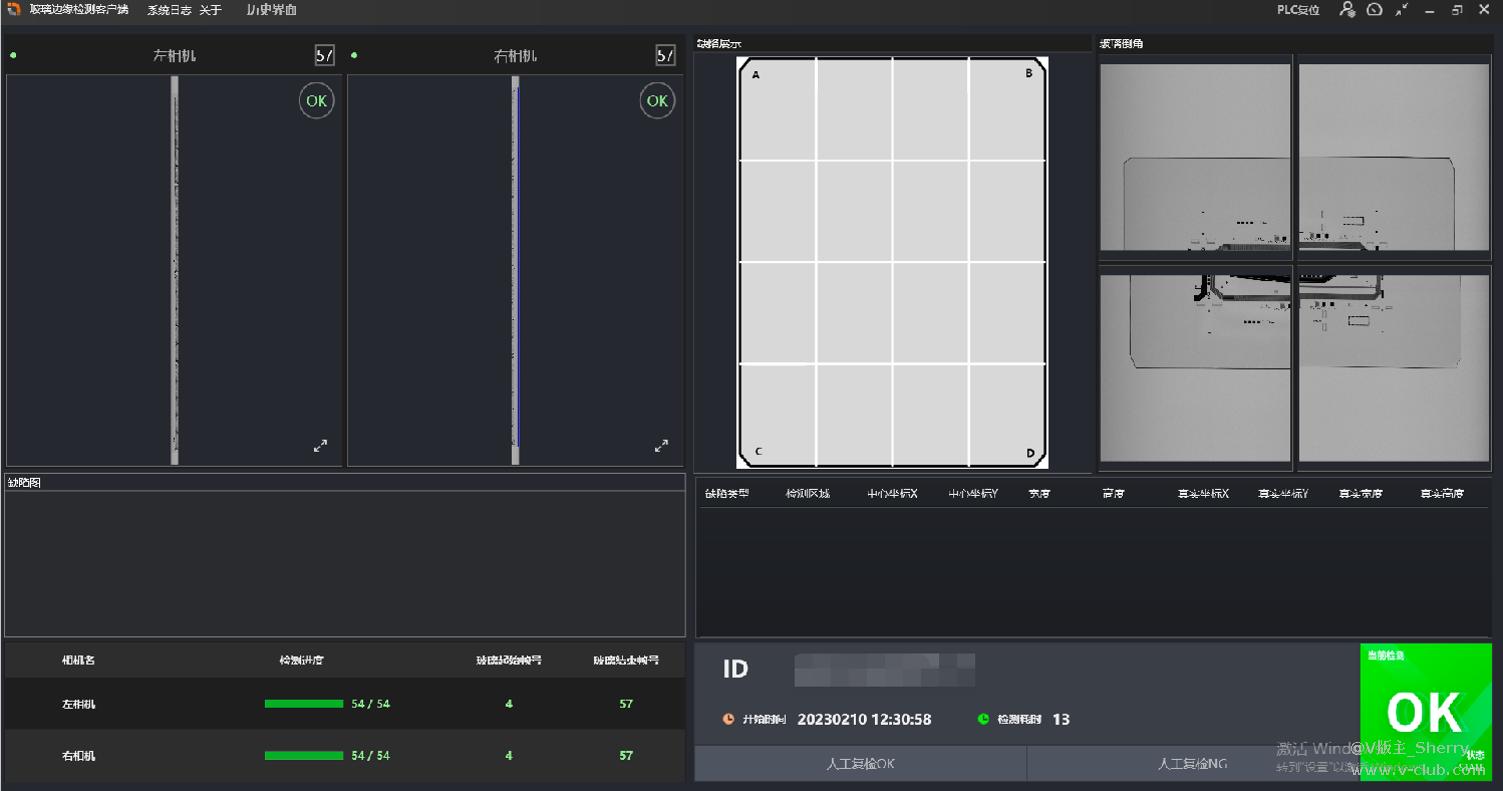Click corner label B on defect map

(1029, 73)
